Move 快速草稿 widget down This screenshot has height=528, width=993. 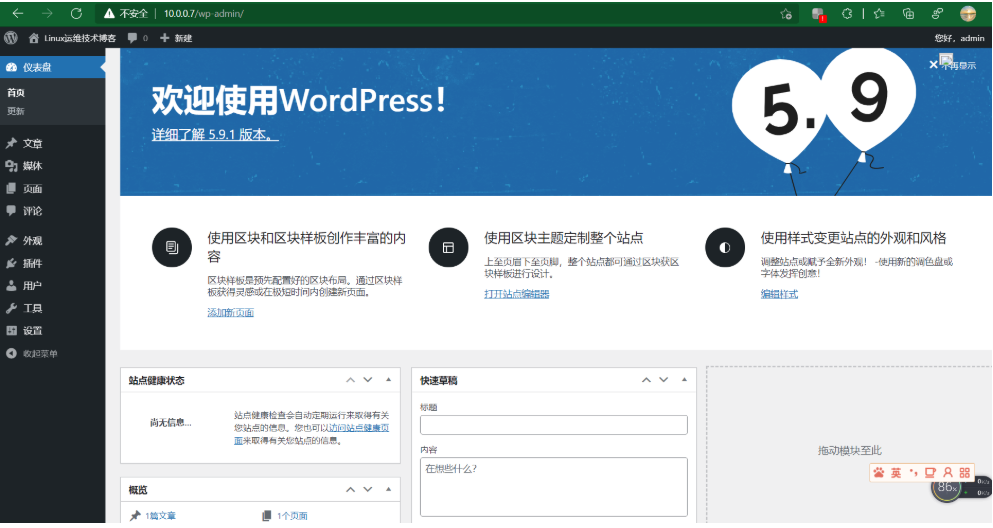(664, 380)
